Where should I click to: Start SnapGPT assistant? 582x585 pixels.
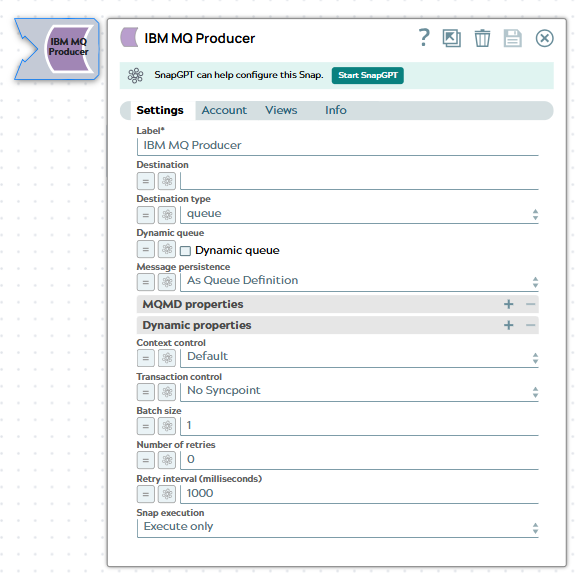click(367, 75)
